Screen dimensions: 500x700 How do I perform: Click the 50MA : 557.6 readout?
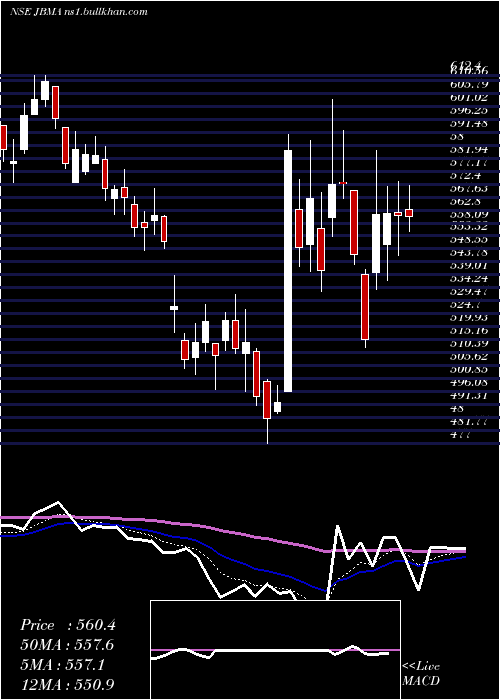pyautogui.click(x=67, y=645)
